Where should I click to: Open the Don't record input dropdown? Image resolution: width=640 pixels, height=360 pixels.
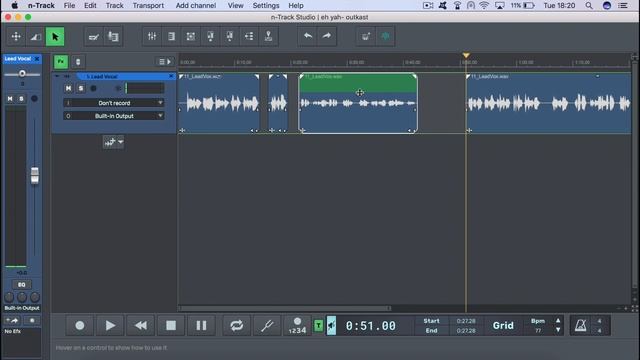114,103
